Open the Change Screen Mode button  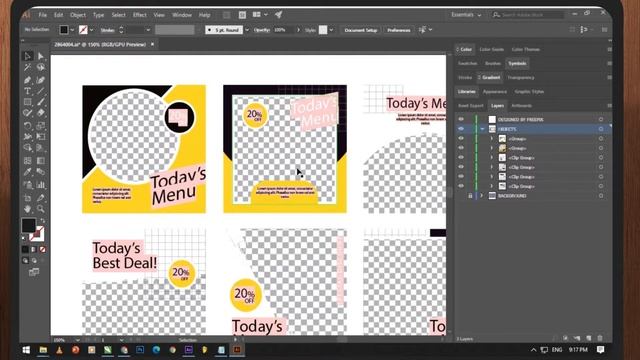click(34, 272)
